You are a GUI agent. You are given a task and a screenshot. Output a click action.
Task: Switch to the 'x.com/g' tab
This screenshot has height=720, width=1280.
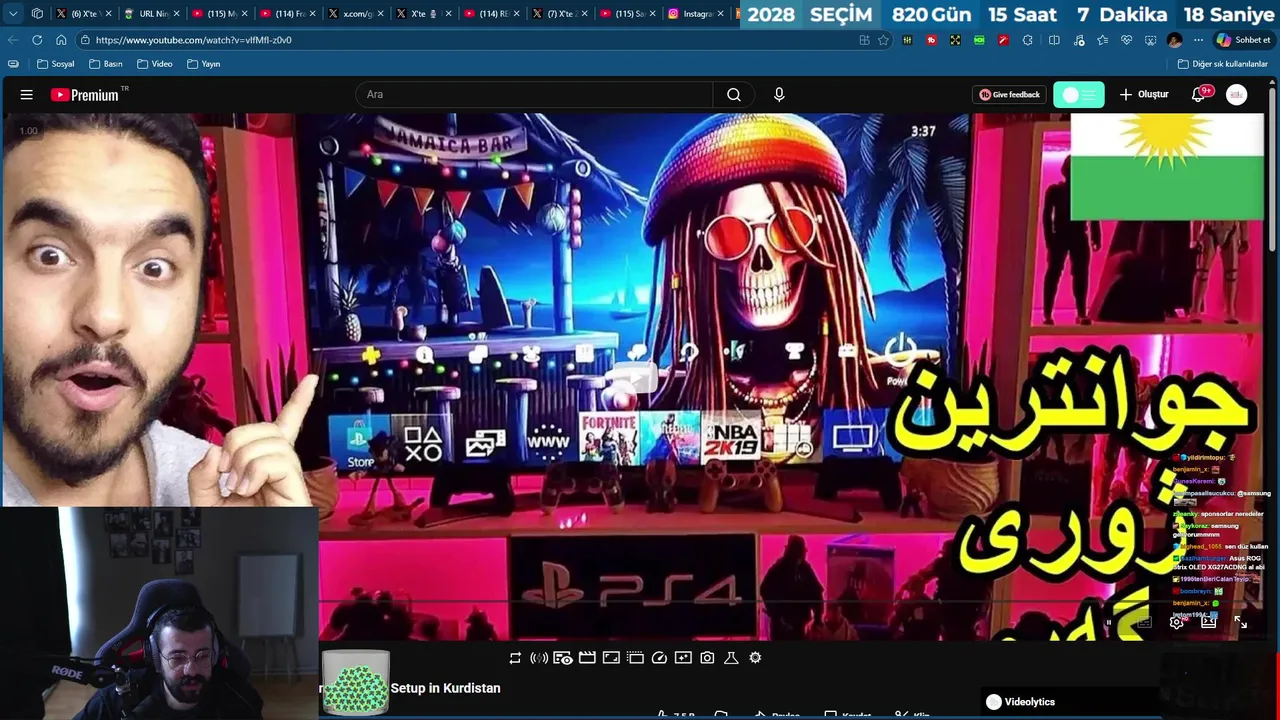click(x=356, y=14)
